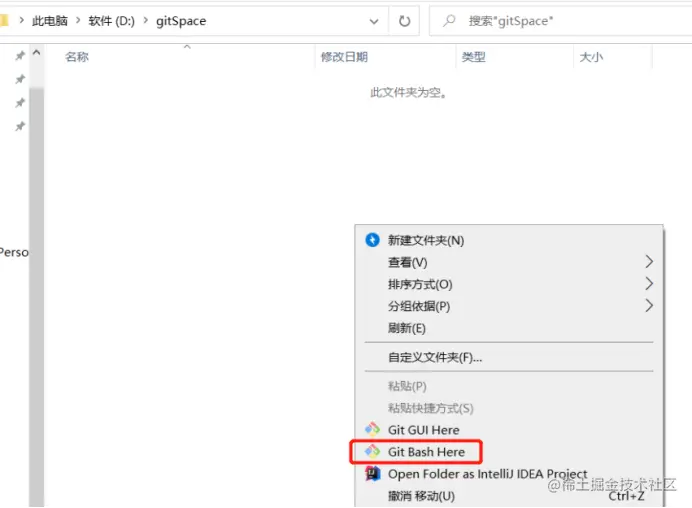Image resolution: width=692 pixels, height=508 pixels.
Task: Collapse navigation pane with up arrow
Action: tap(37, 53)
